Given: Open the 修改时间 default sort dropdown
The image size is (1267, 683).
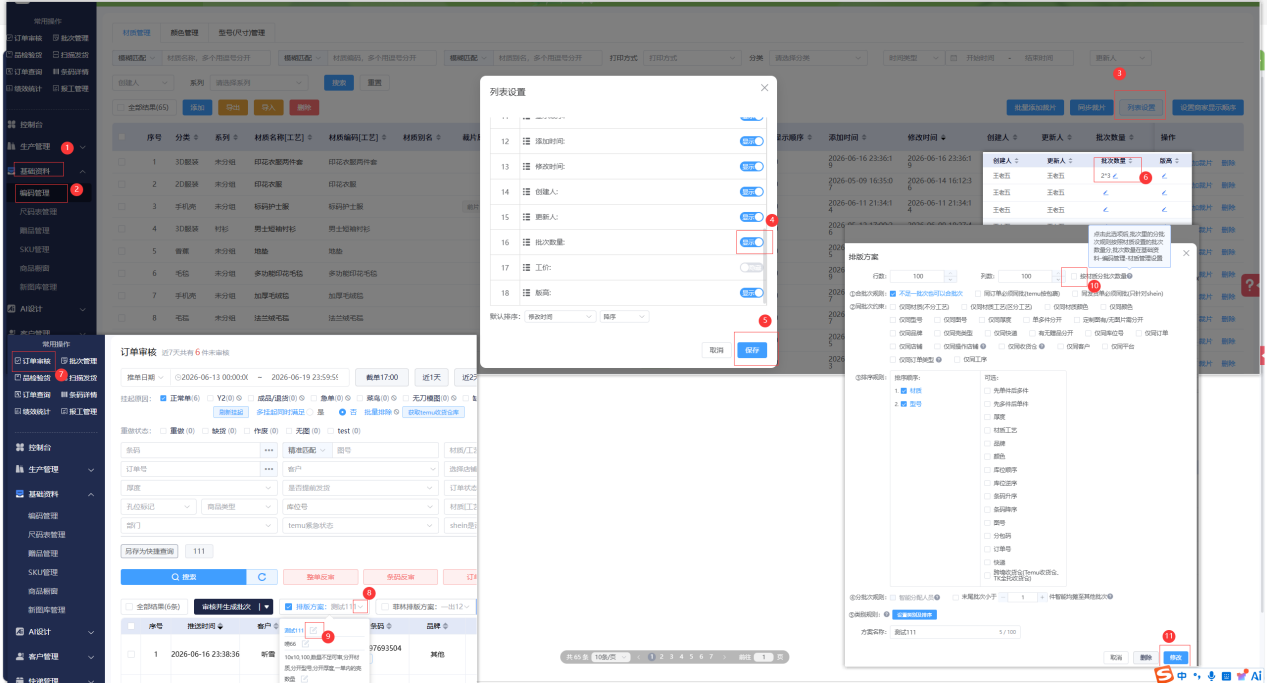Looking at the screenshot, I should click(559, 316).
